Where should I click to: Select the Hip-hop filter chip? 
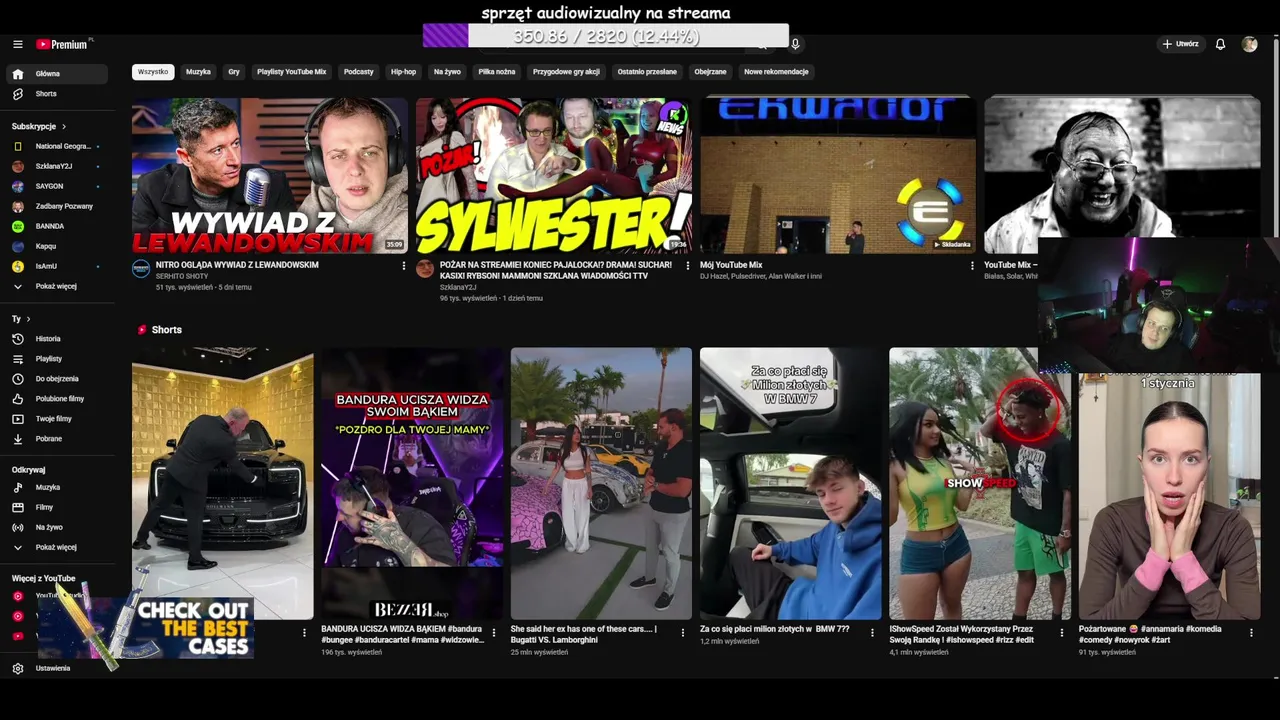click(x=403, y=72)
